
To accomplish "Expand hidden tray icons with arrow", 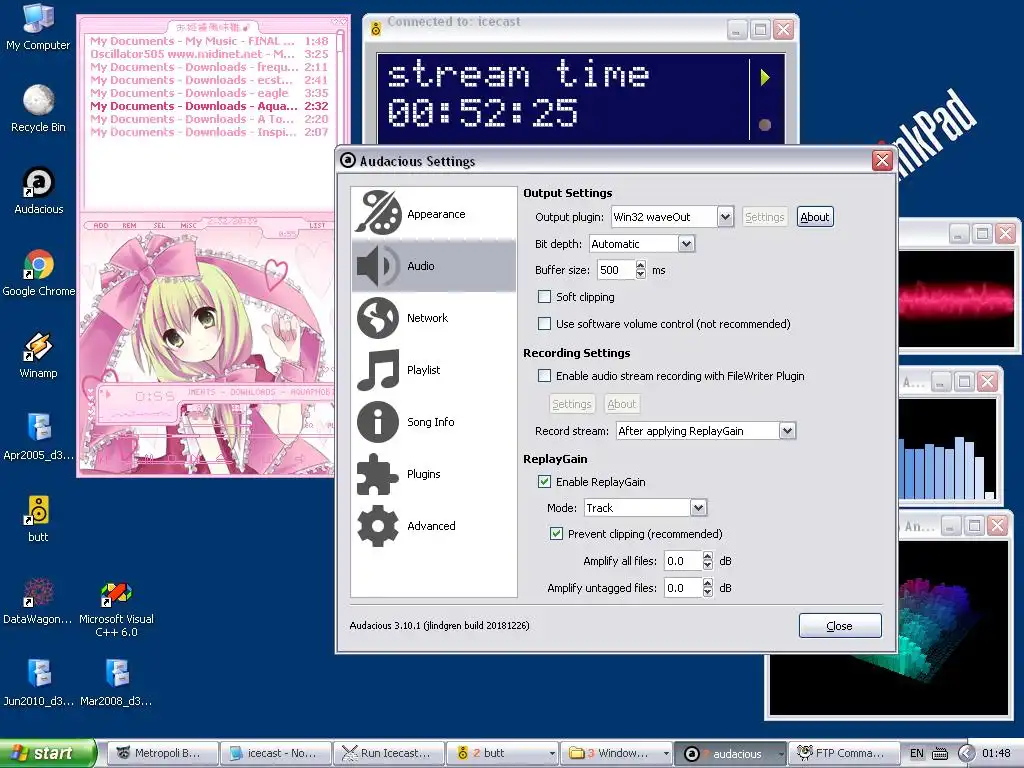I will click(965, 754).
